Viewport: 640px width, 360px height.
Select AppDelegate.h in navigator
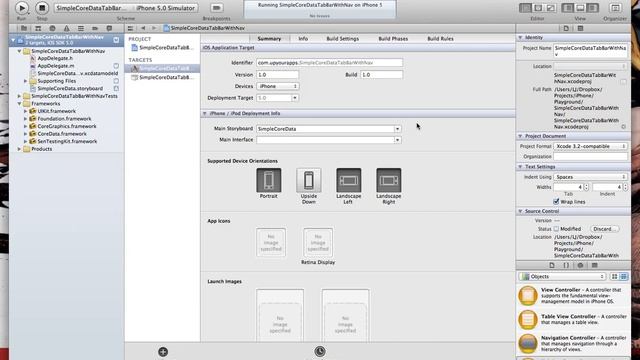click(x=55, y=58)
